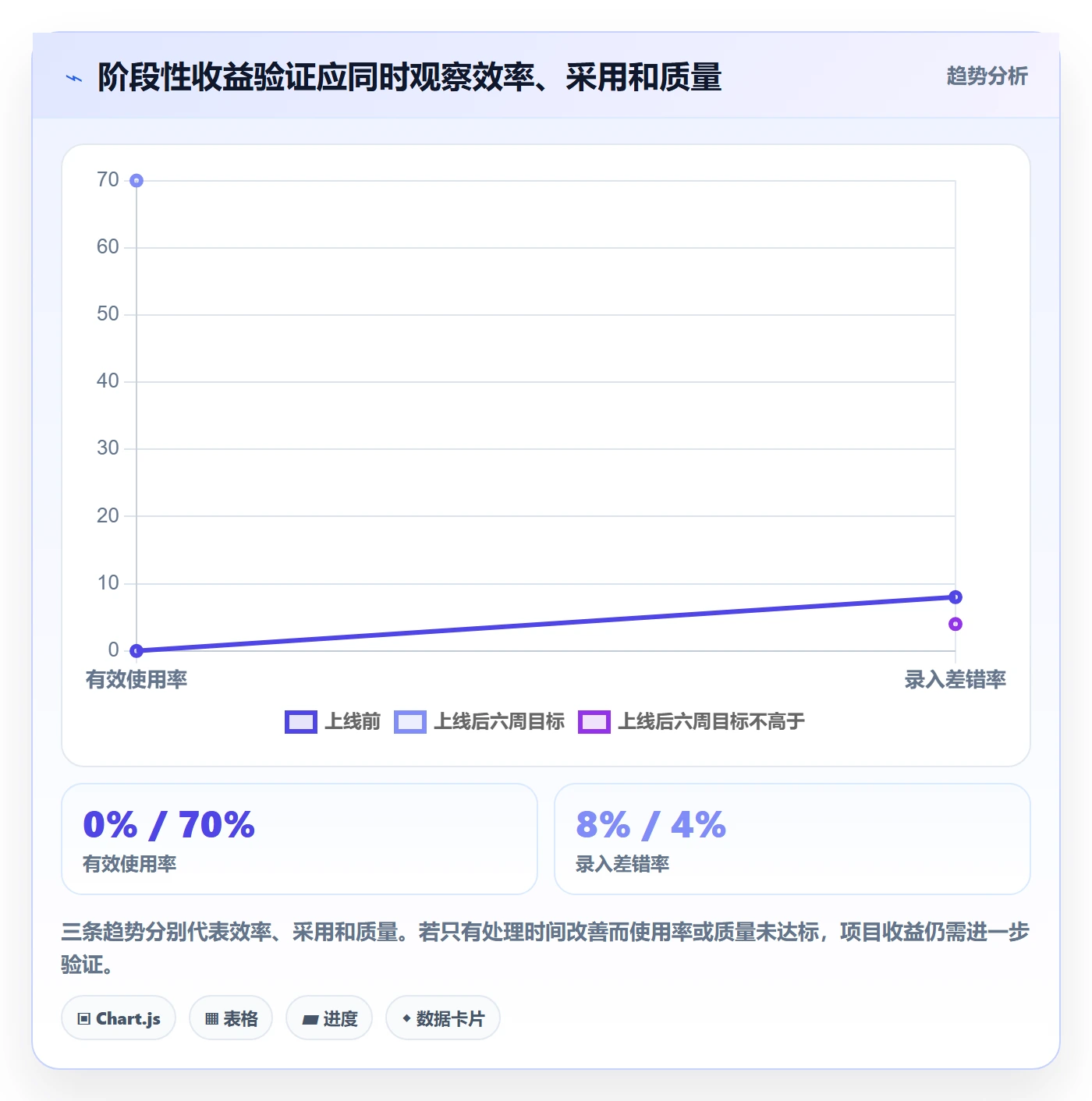Click the 0% / 70% value
This screenshot has width=1092, height=1101.
168,824
